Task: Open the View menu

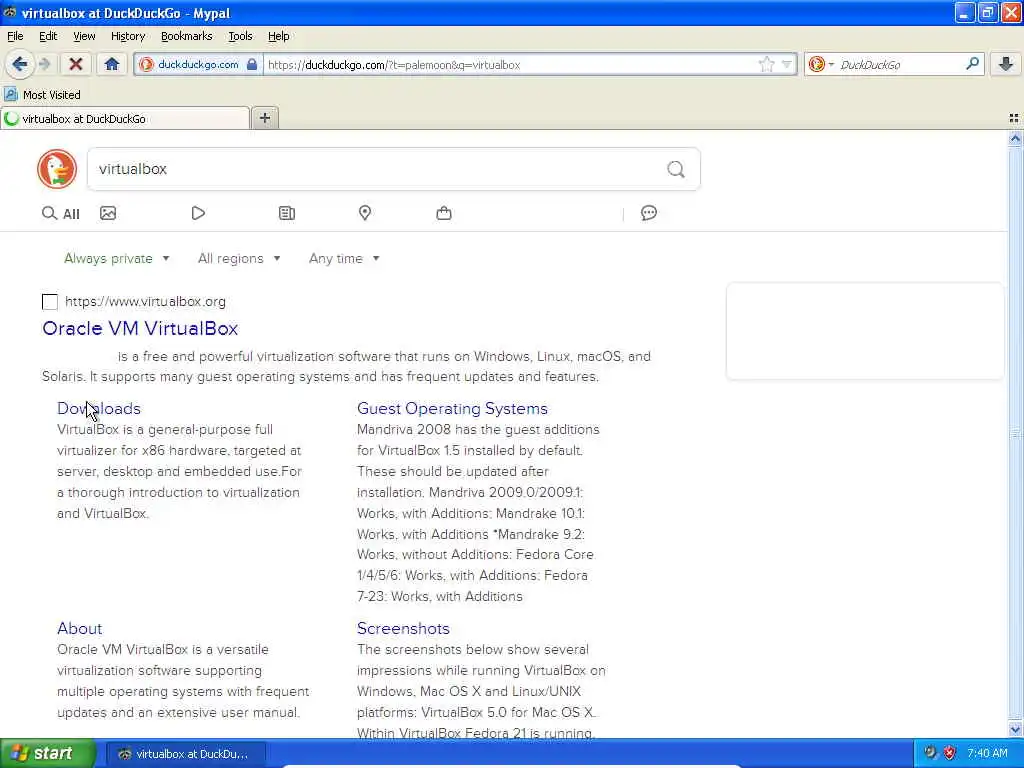Action: [x=84, y=36]
